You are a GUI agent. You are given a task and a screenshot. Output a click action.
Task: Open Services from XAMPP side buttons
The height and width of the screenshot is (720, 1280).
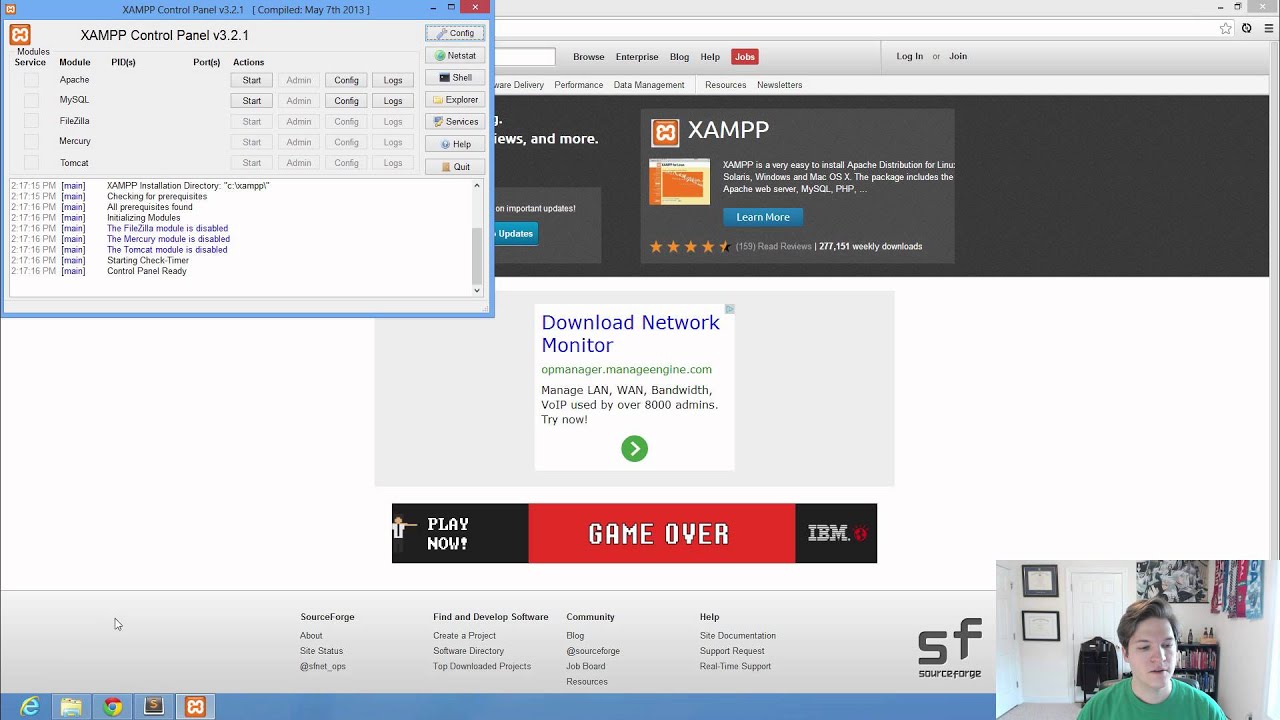click(x=455, y=121)
